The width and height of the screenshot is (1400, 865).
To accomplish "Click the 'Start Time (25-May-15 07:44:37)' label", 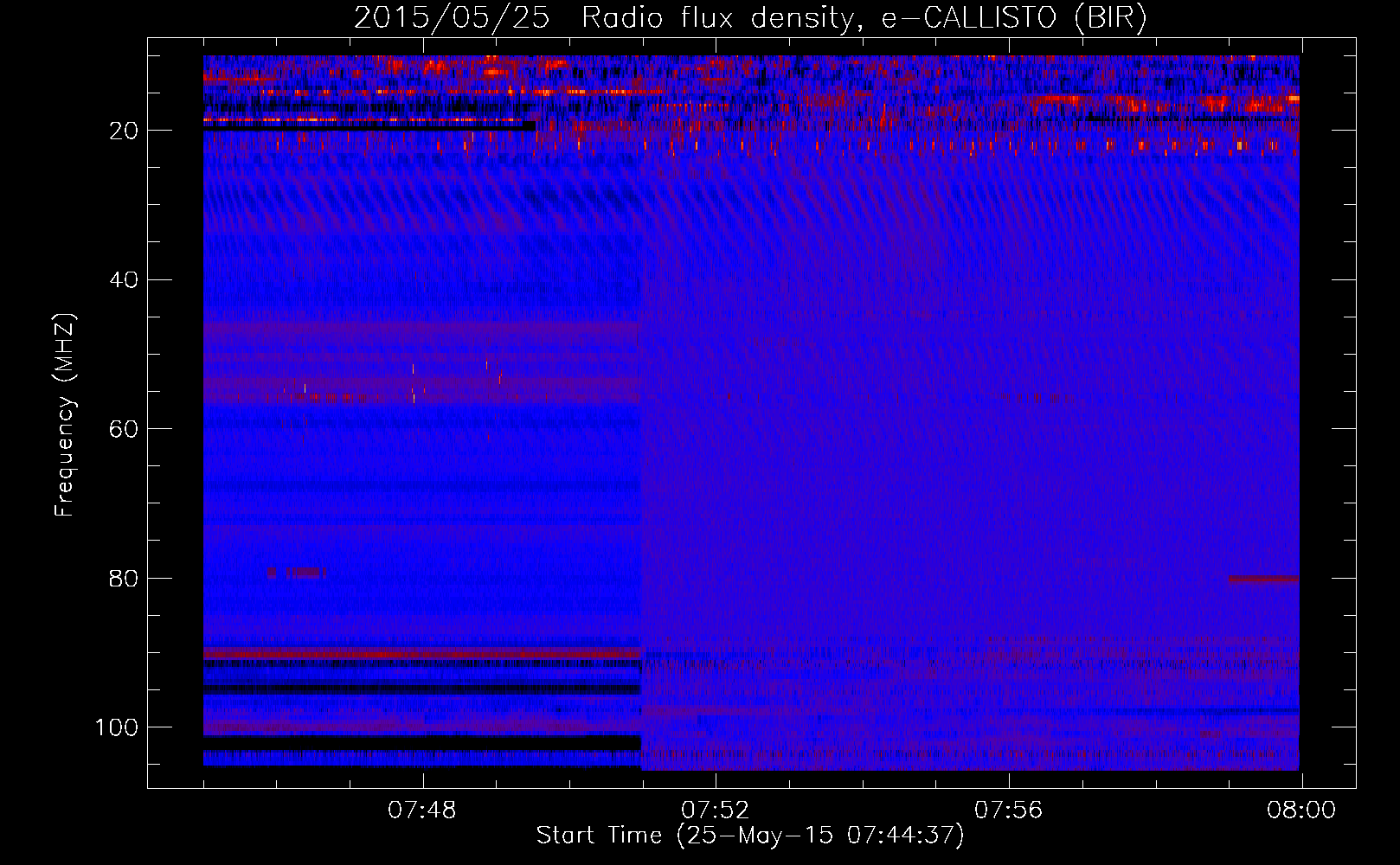I will pyautogui.click(x=750, y=836).
